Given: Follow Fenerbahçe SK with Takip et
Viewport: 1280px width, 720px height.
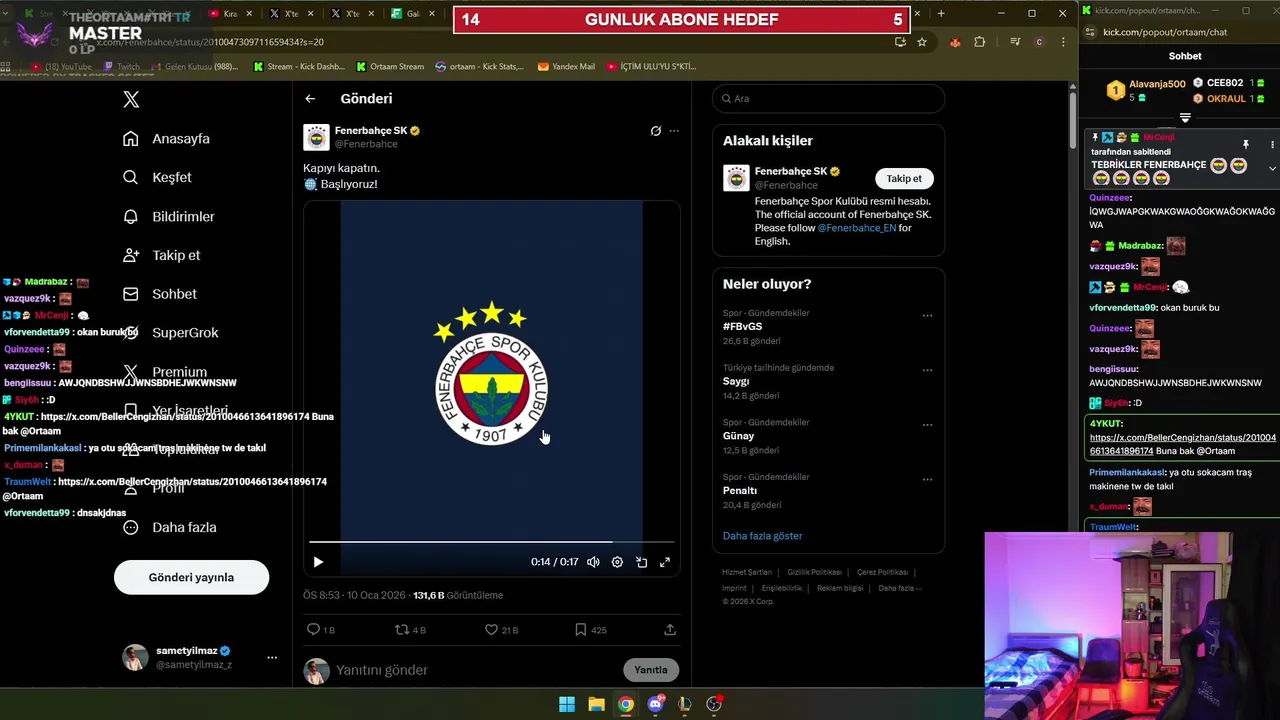Looking at the screenshot, I should (904, 178).
